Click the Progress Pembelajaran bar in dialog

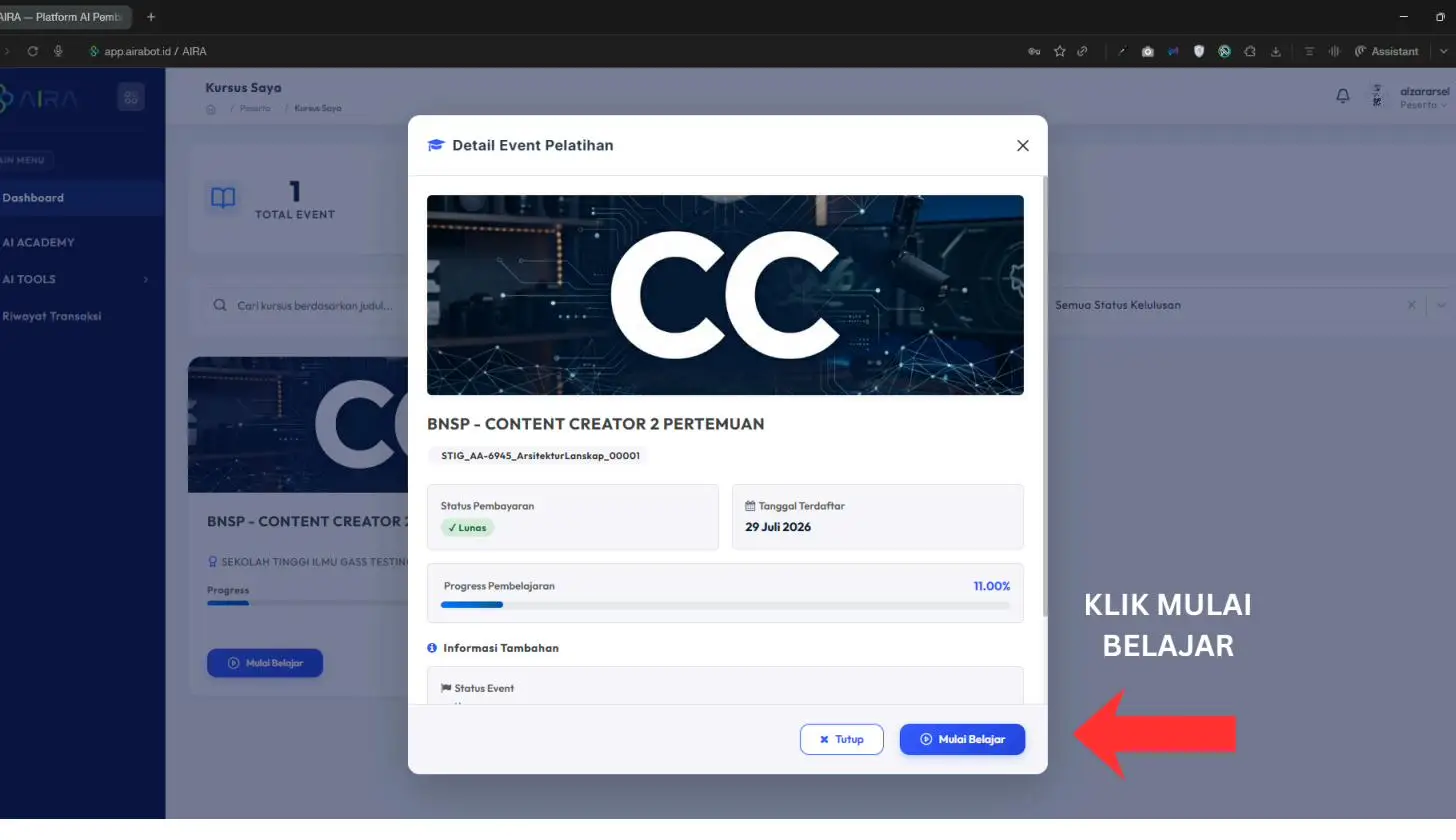coord(725,605)
